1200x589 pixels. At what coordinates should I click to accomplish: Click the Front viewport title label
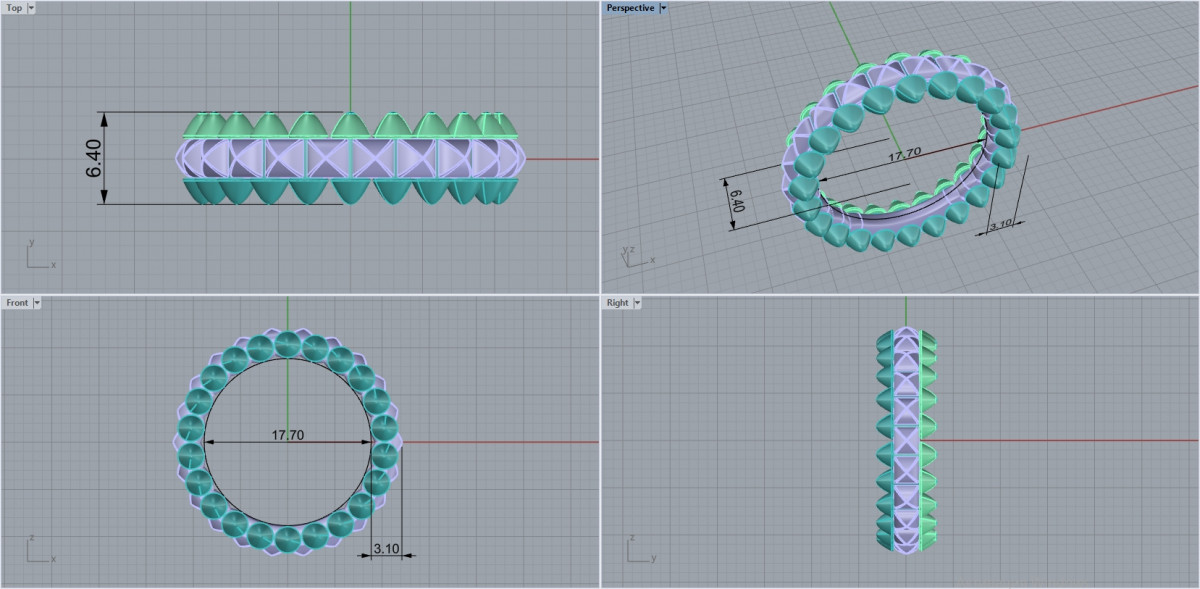(x=17, y=302)
